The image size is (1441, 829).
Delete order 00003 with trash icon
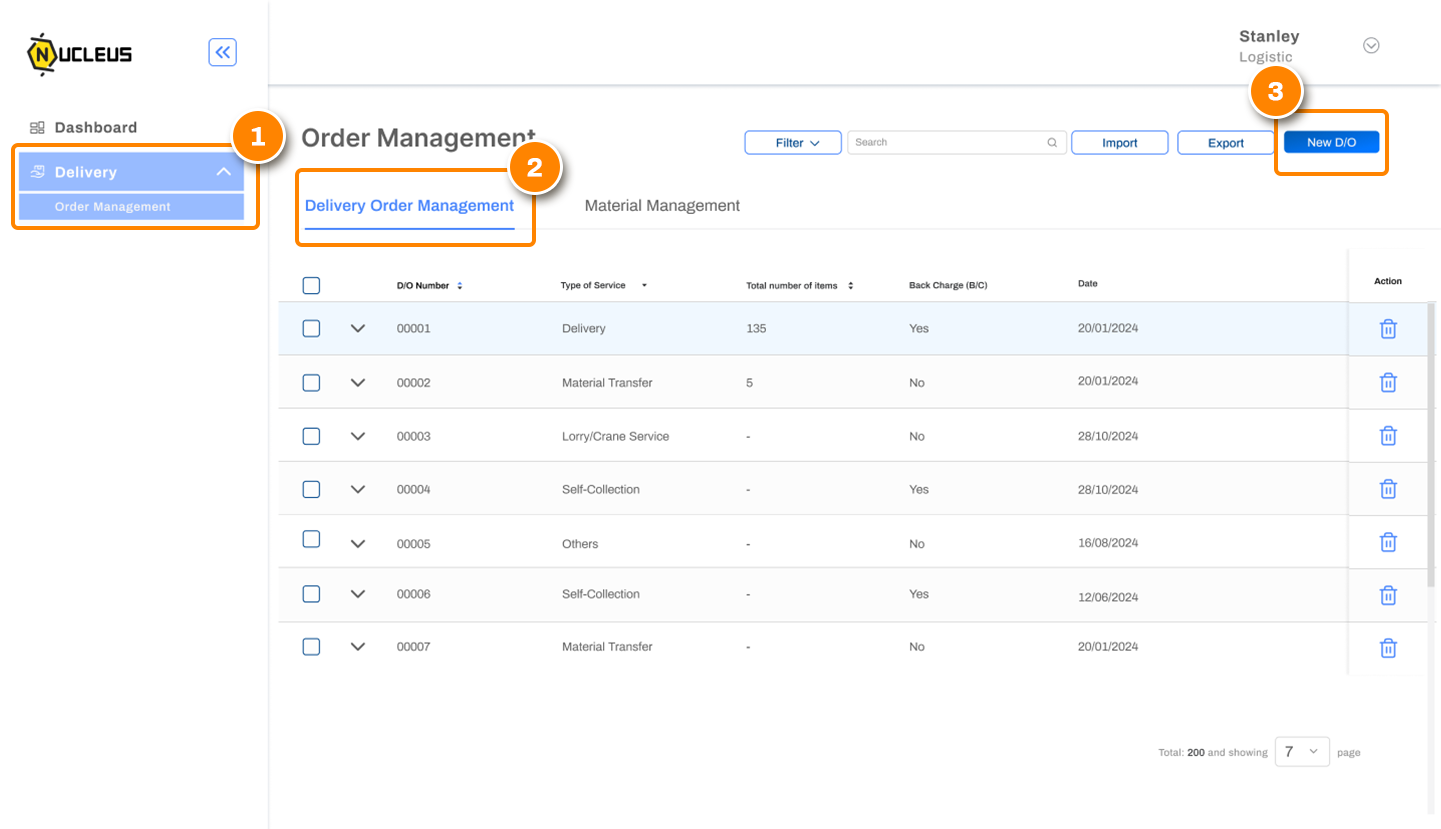[1388, 436]
